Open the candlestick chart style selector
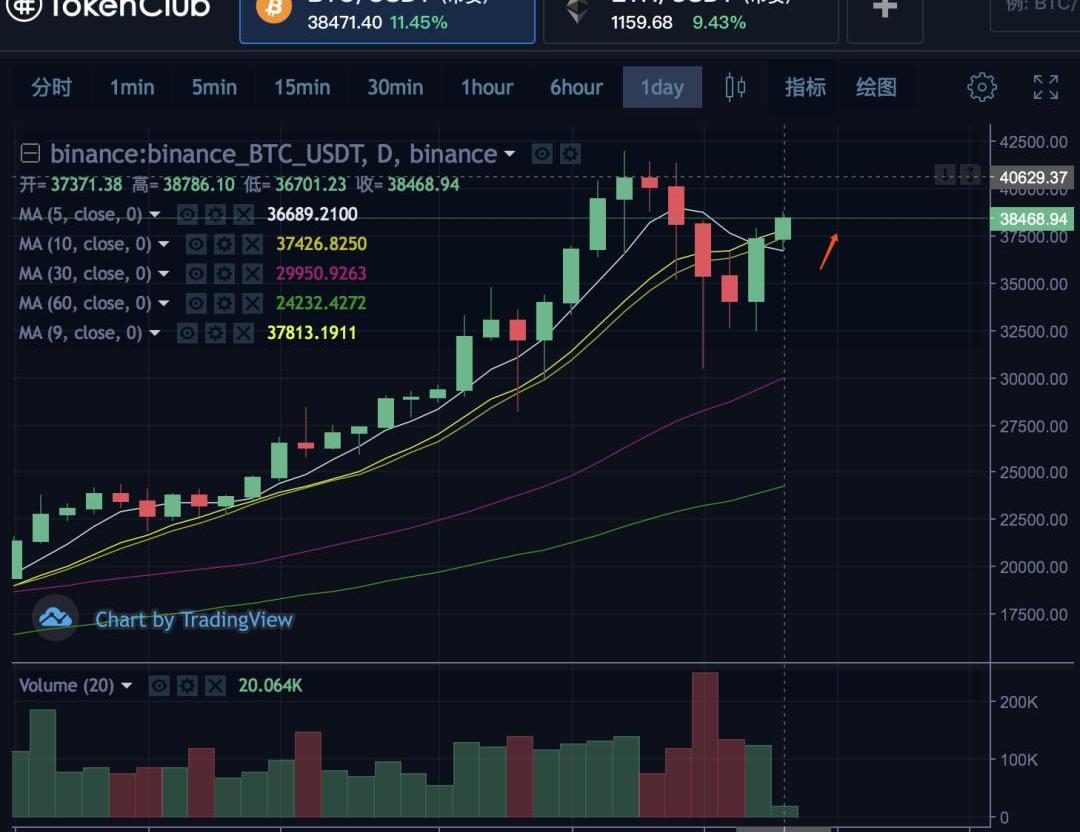The height and width of the screenshot is (832, 1080). 735,87
